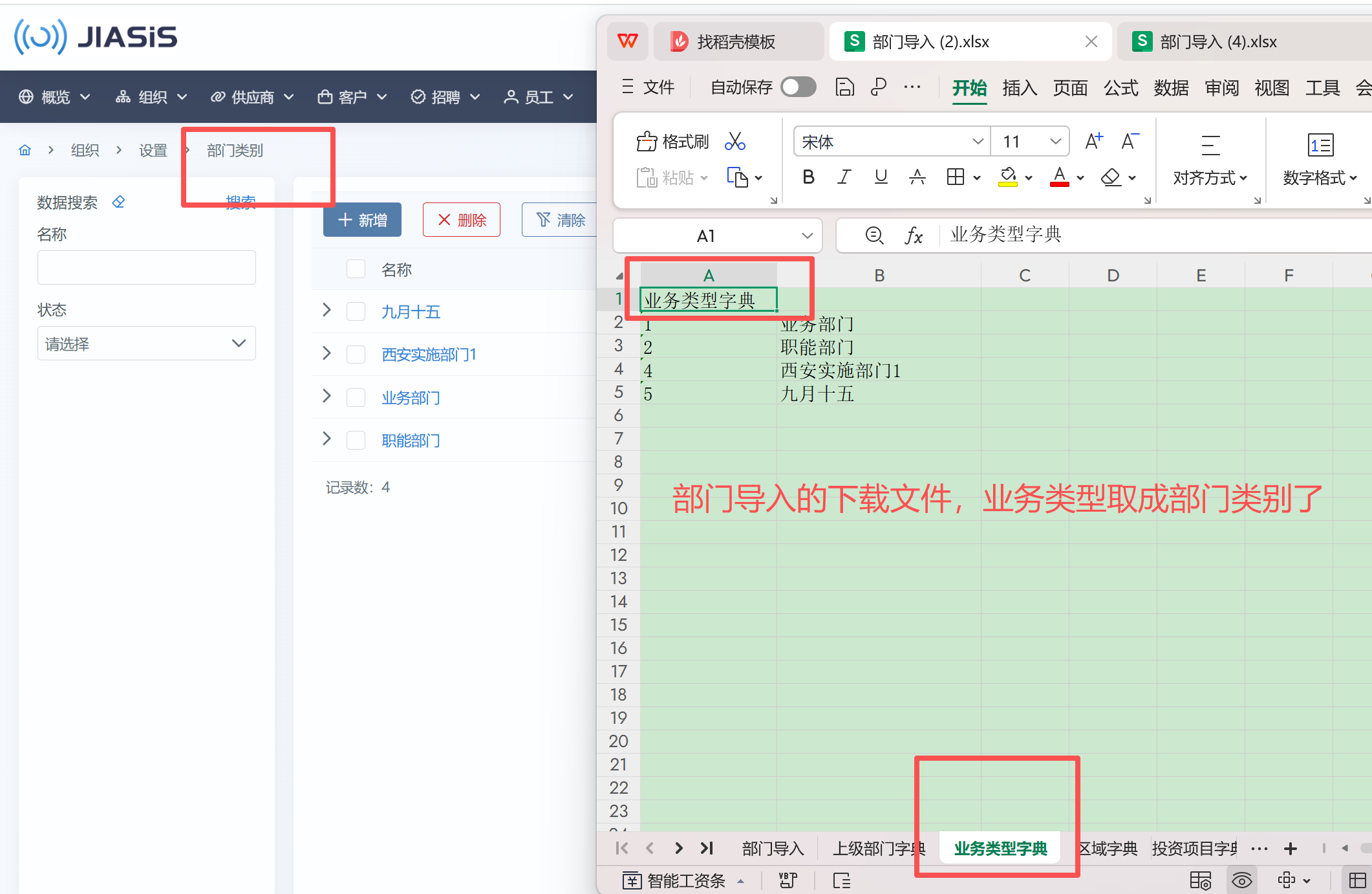
Task: Click the scissors Cut icon
Action: (x=735, y=142)
